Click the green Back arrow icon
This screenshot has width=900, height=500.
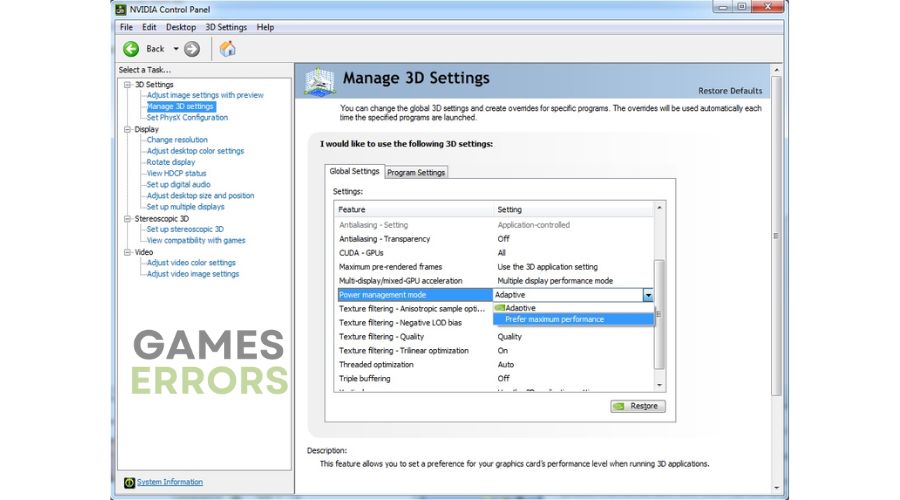pyautogui.click(x=131, y=49)
